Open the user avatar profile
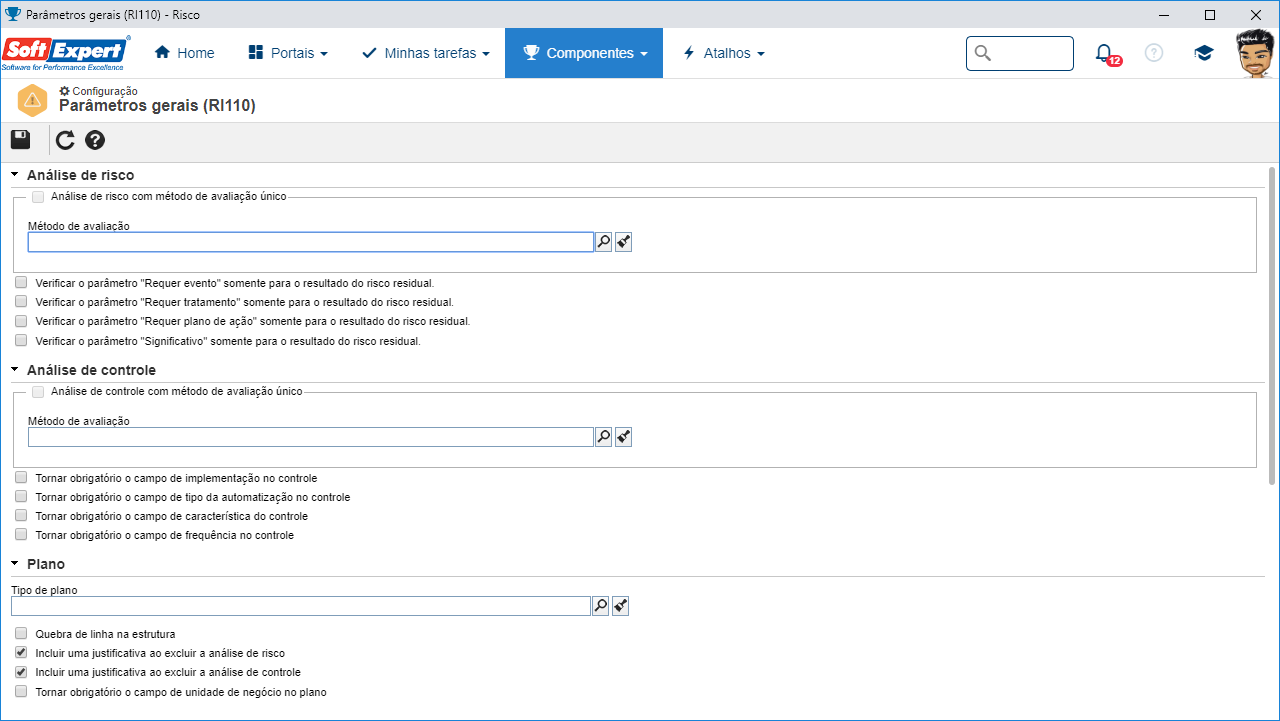 point(1254,53)
